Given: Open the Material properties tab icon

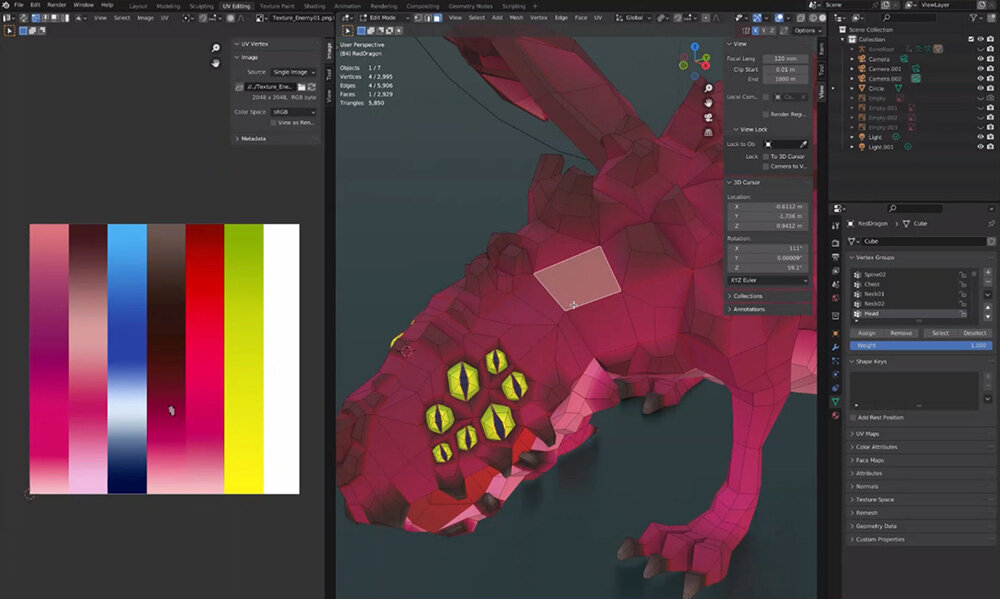Looking at the screenshot, I should point(836,415).
